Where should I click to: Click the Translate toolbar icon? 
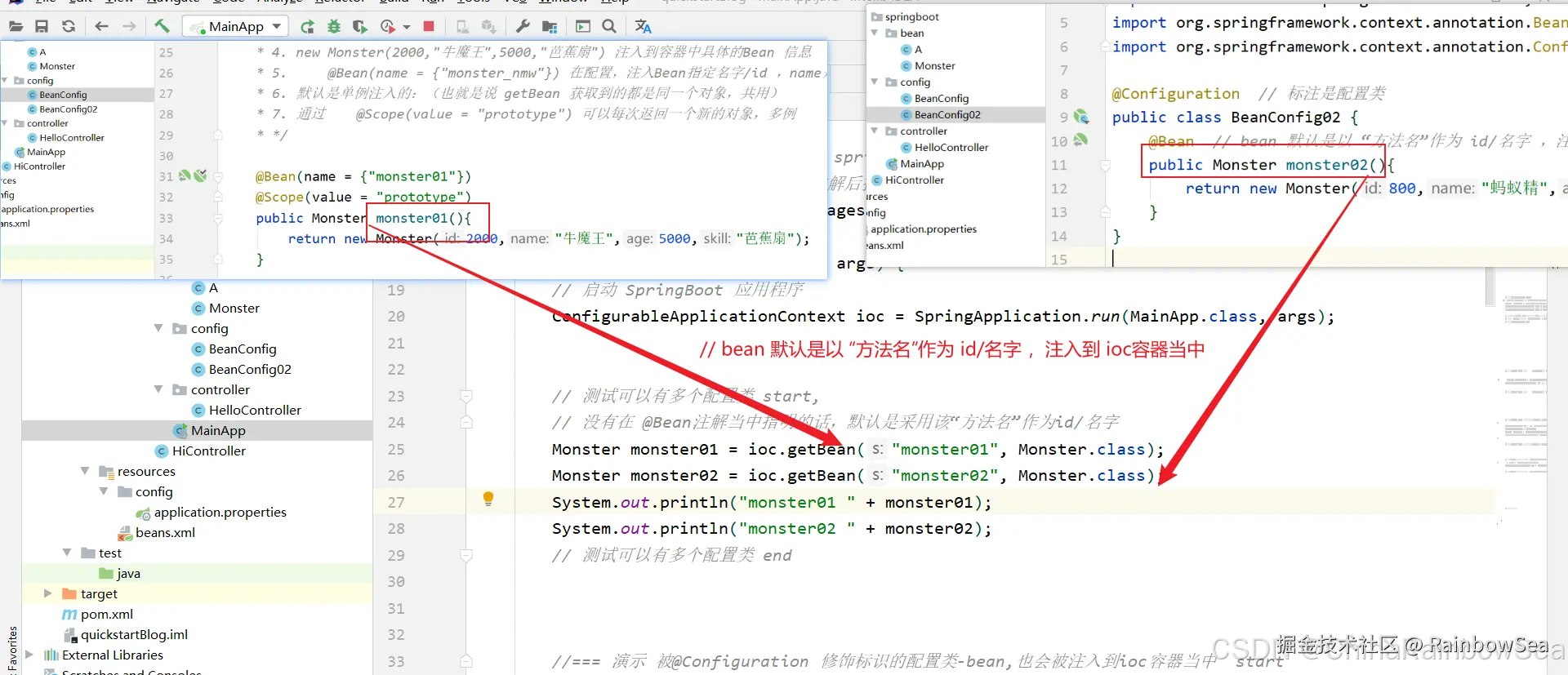(643, 26)
